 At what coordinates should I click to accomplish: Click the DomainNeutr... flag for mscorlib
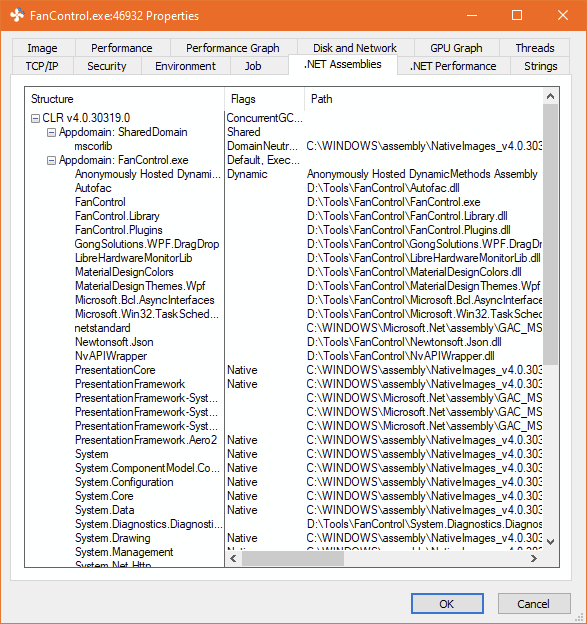262,146
